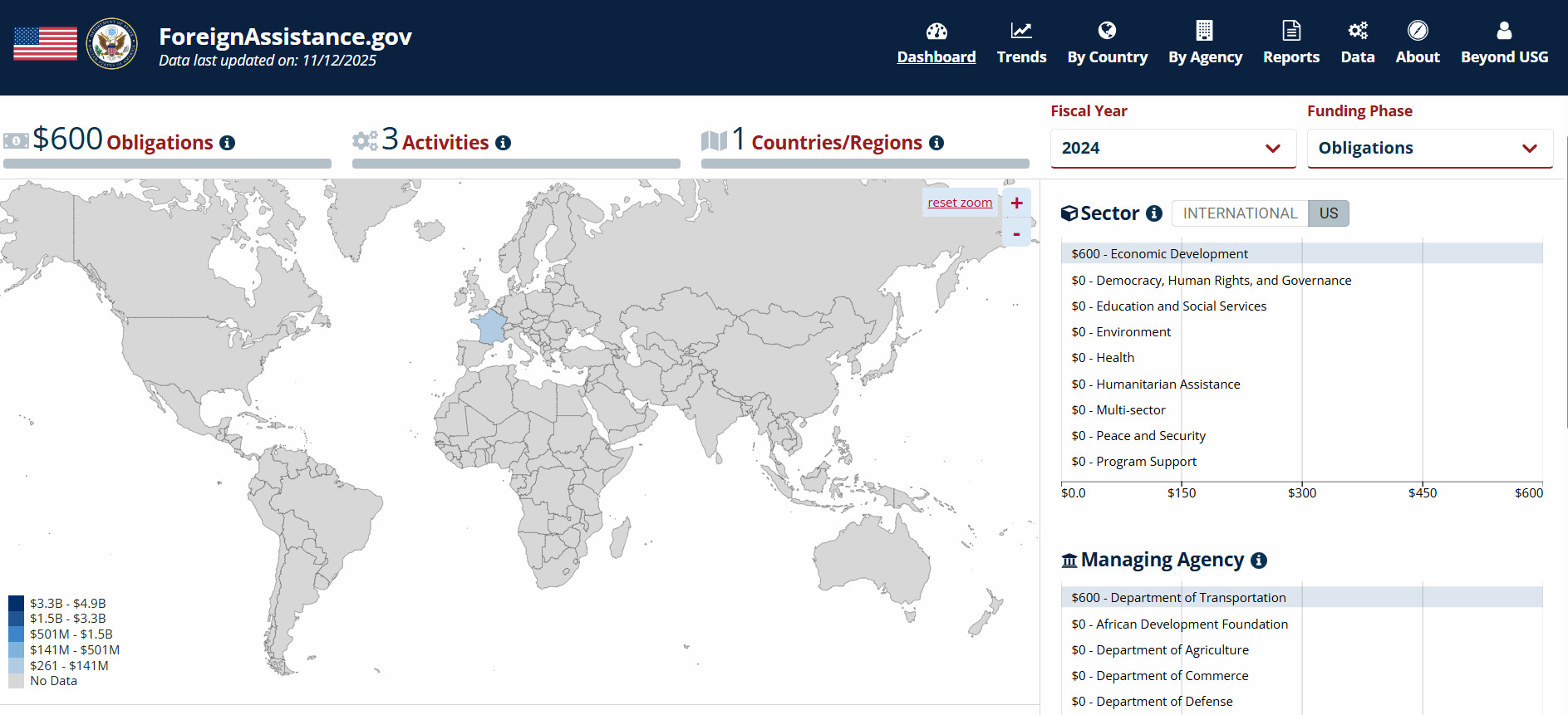Click highlighted France on the map

[x=490, y=326]
